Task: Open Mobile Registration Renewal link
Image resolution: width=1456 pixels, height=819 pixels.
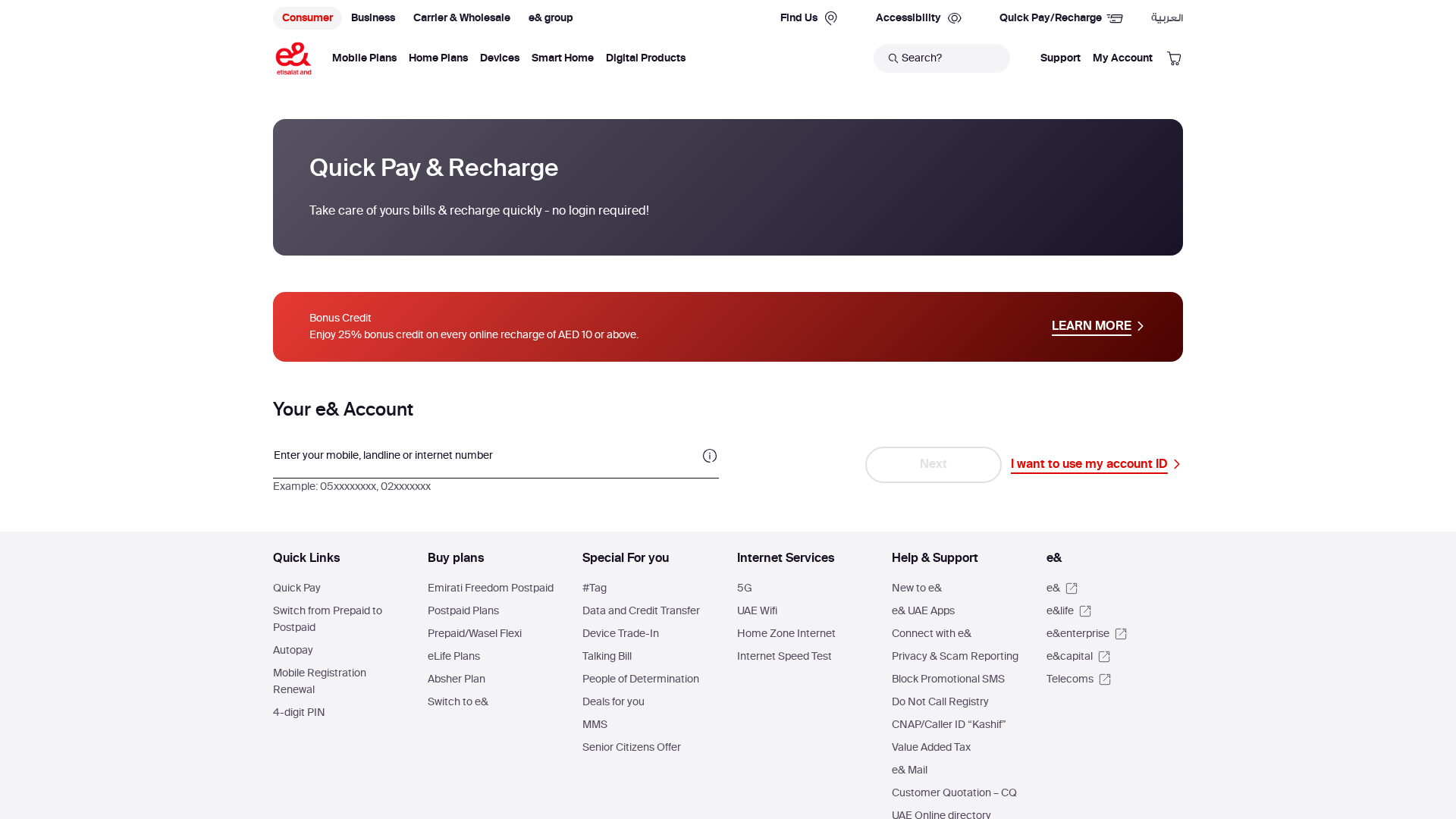Action: [319, 682]
